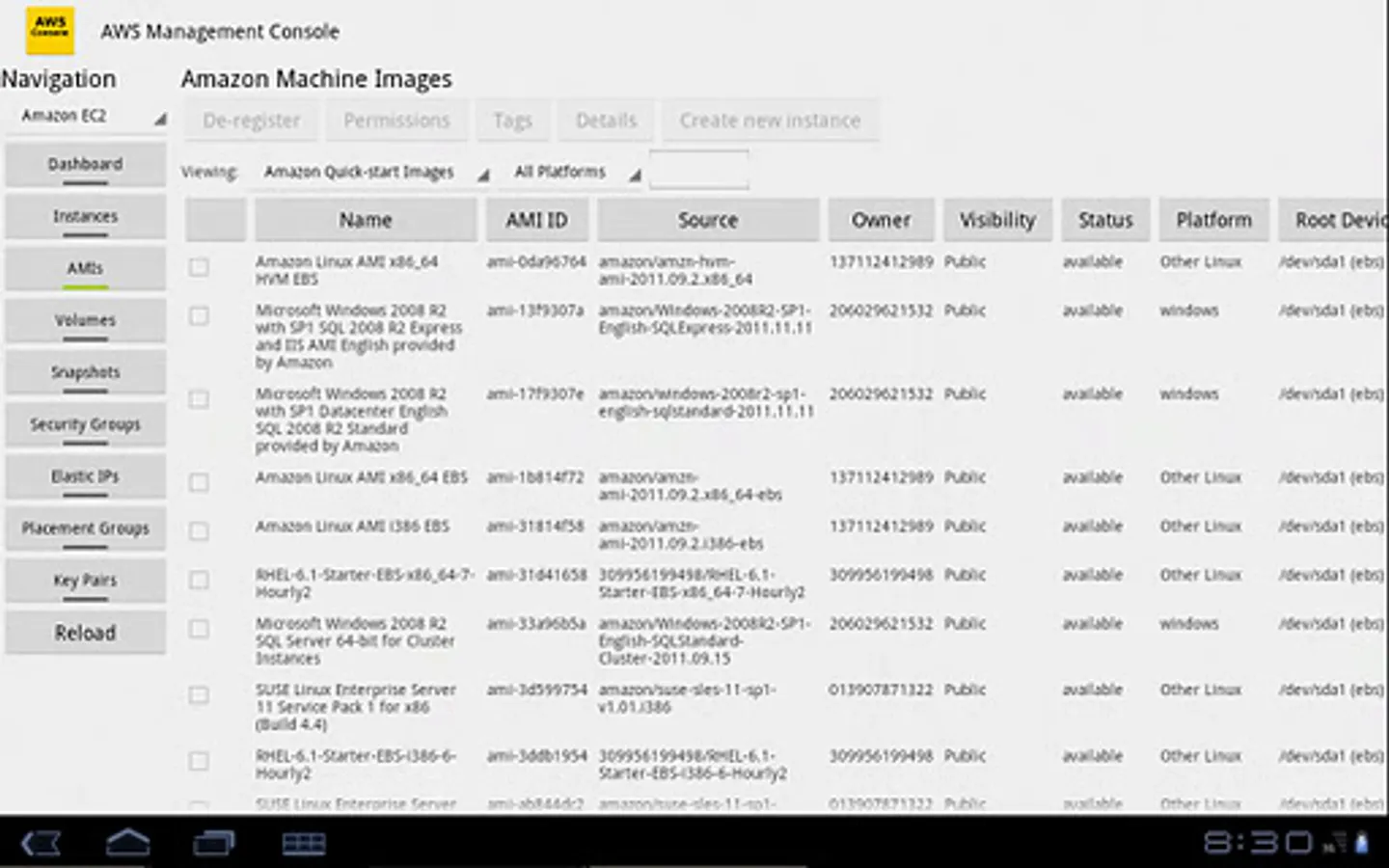Check the ami-31d41658 row checkbox

tap(199, 580)
